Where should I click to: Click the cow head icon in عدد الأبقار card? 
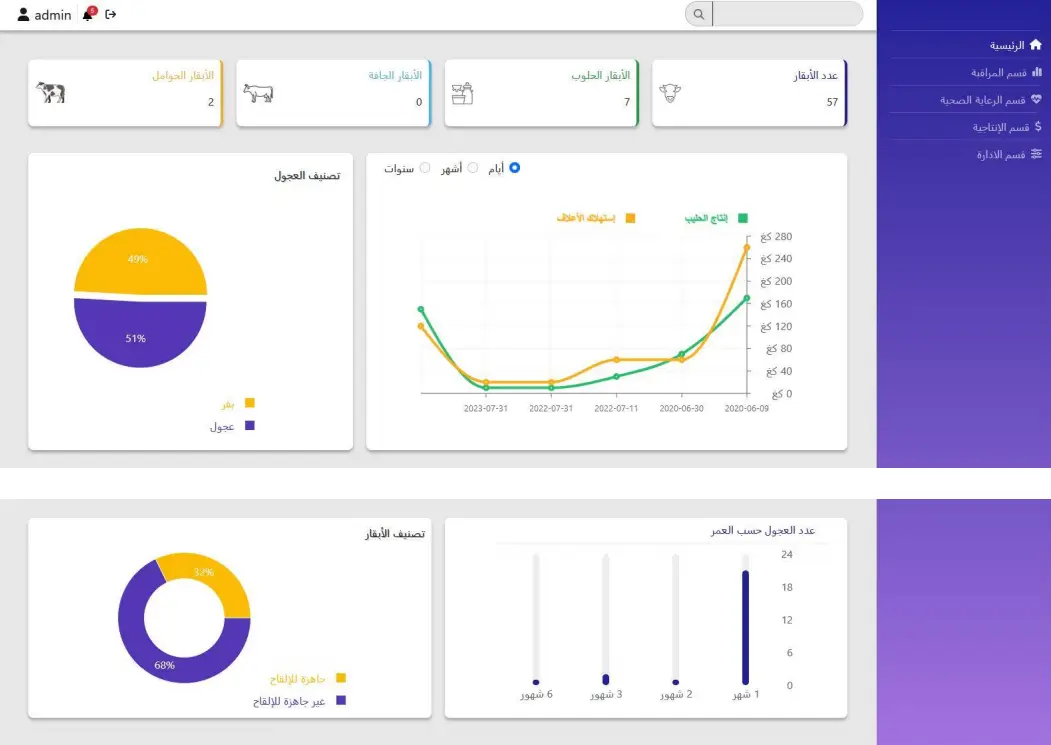670,92
